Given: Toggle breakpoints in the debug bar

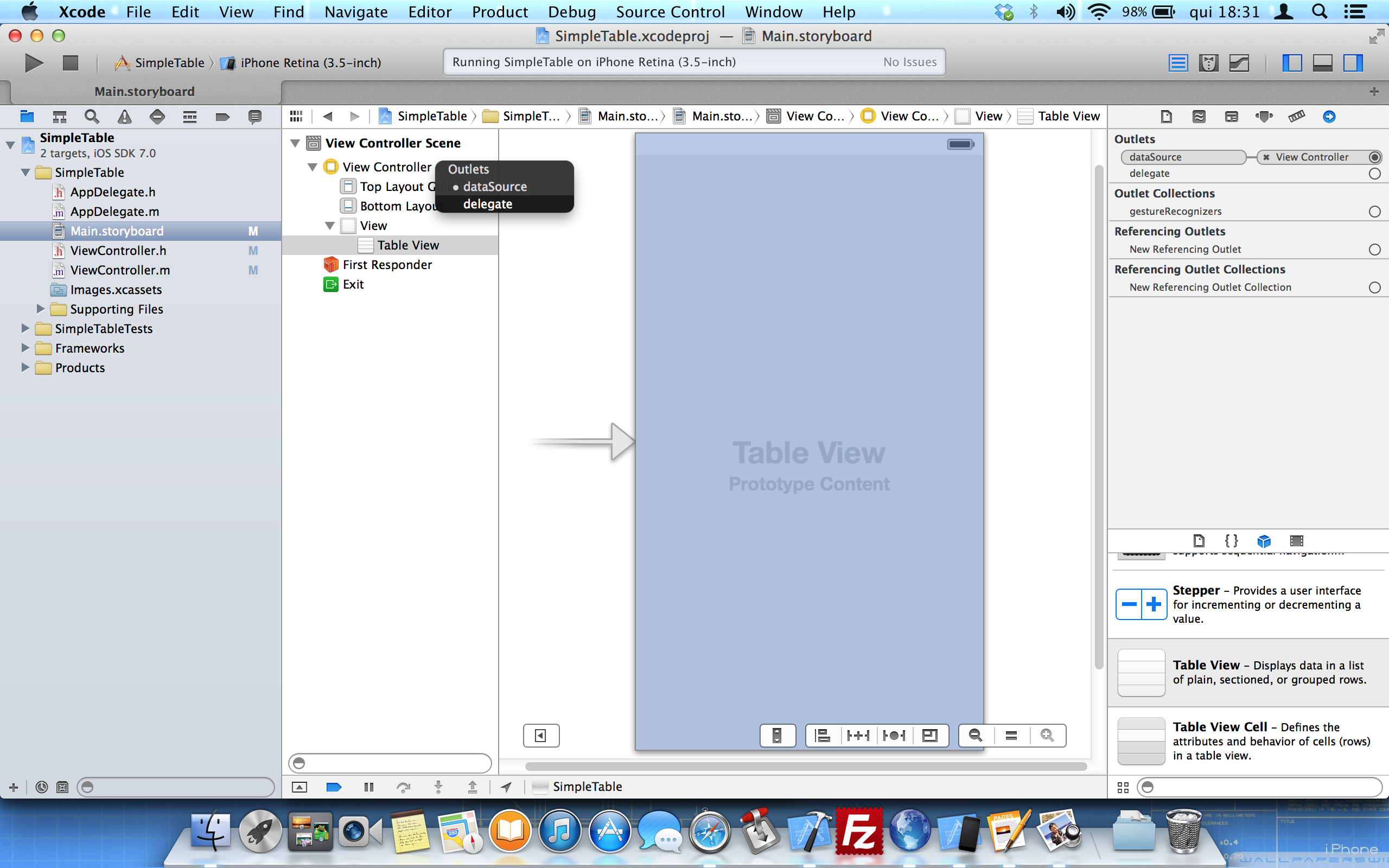Looking at the screenshot, I should (334, 787).
